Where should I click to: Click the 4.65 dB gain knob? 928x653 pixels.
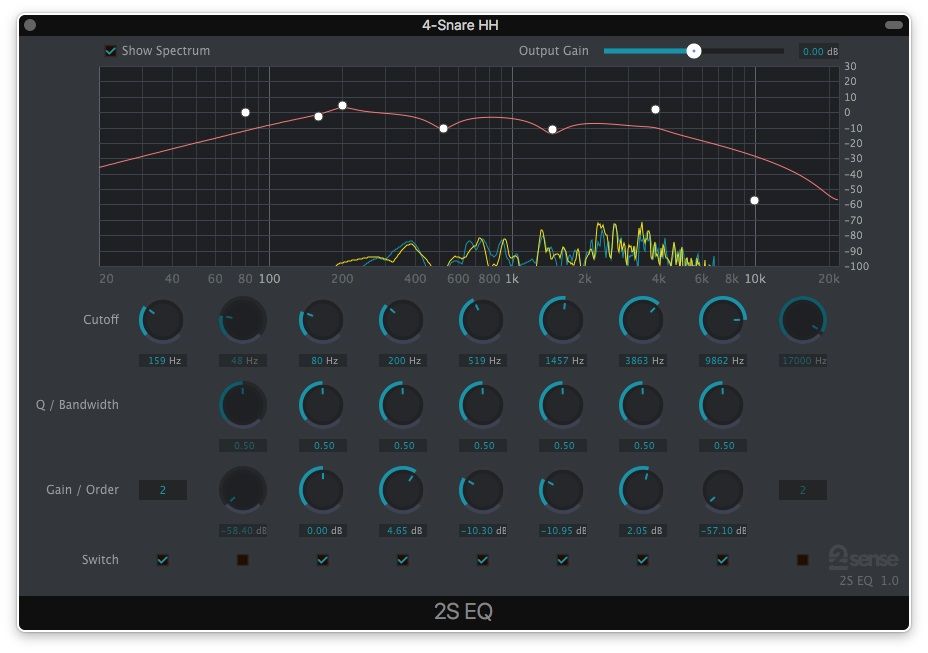pos(401,490)
